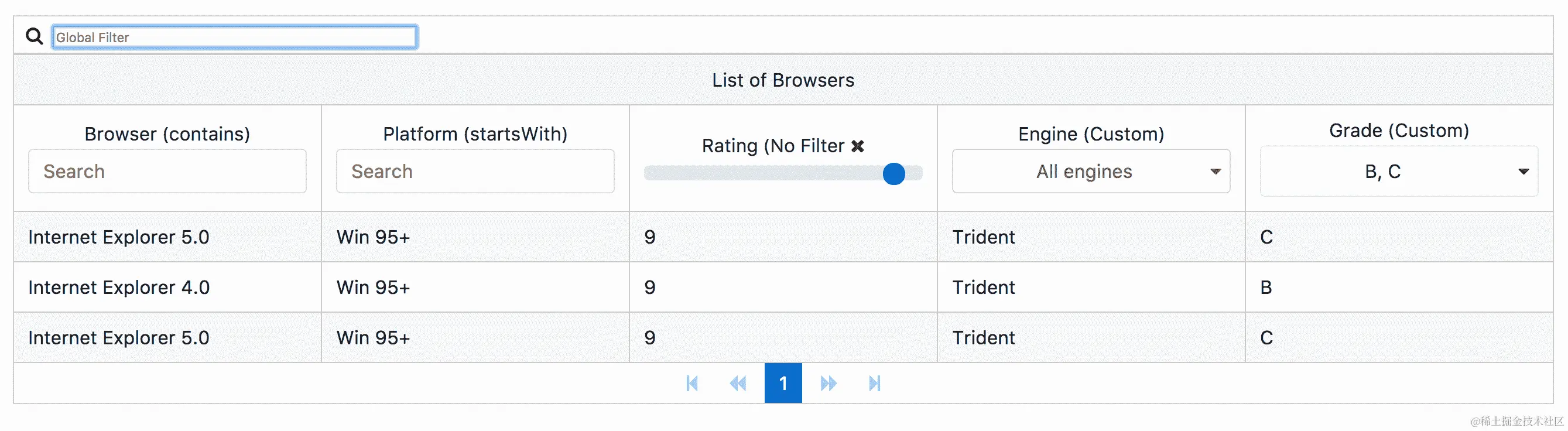The height and width of the screenshot is (431, 1568).
Task: Open the All engines dropdown
Action: (x=1090, y=172)
